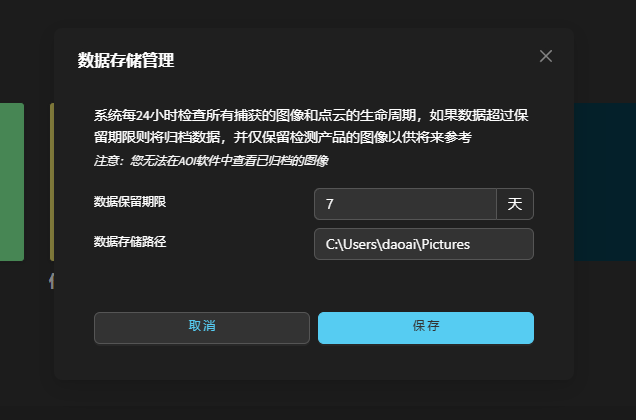The image size is (636, 420).
Task: Select the yellow-bordered card behind the dialog
Action: coord(51,181)
